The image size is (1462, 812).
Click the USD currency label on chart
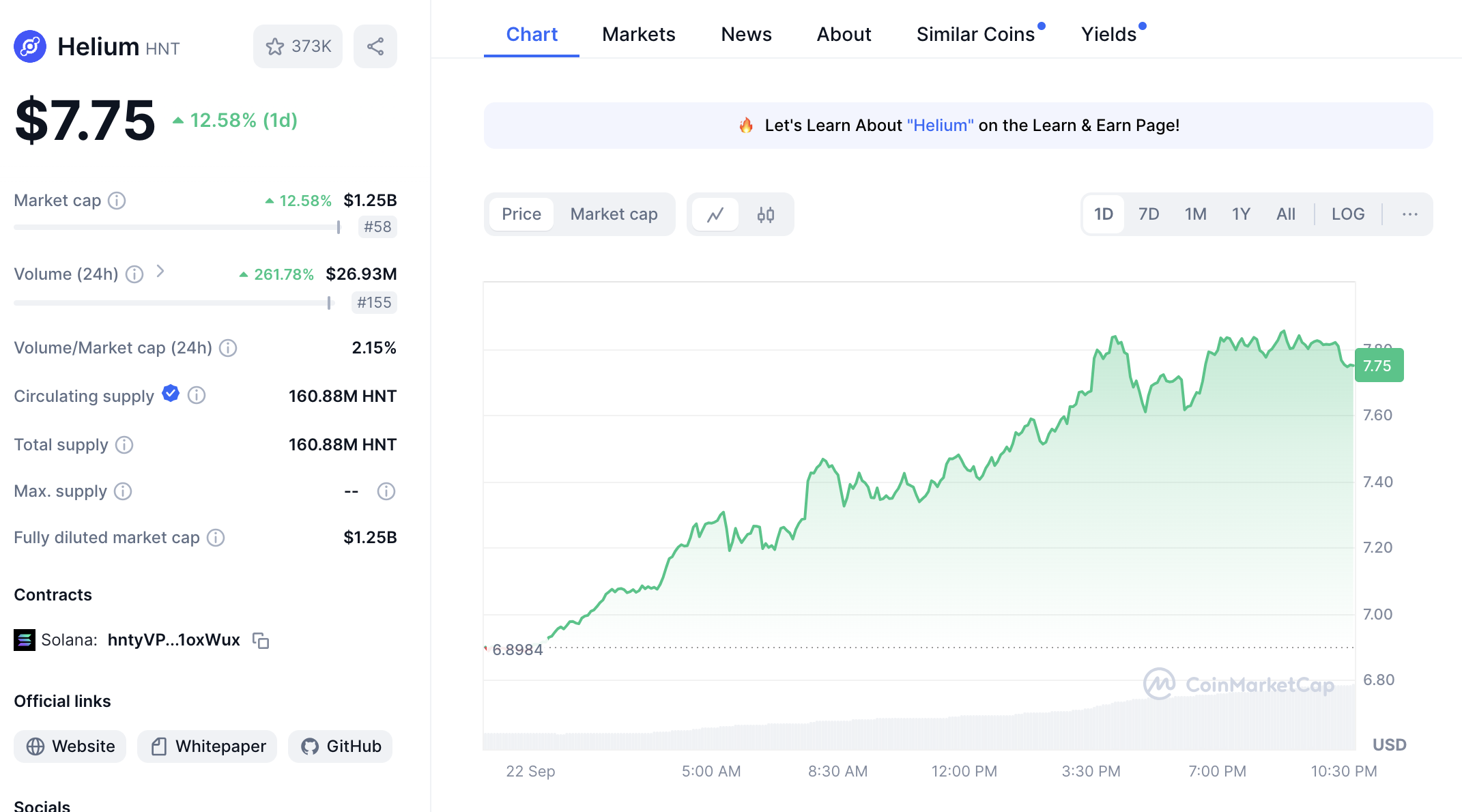[1390, 744]
